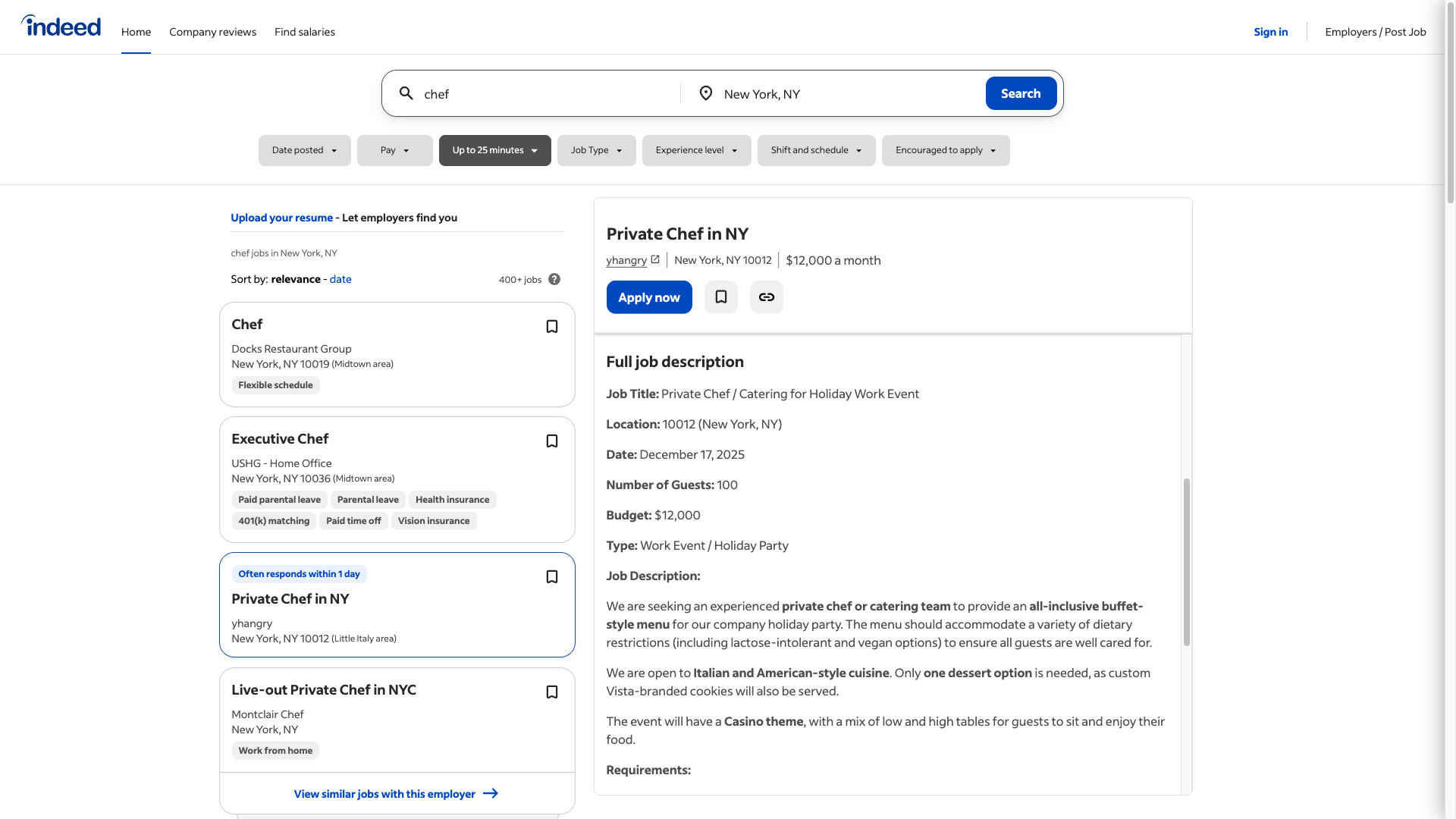Click the location pin icon
The width and height of the screenshot is (1456, 819).
[705, 93]
